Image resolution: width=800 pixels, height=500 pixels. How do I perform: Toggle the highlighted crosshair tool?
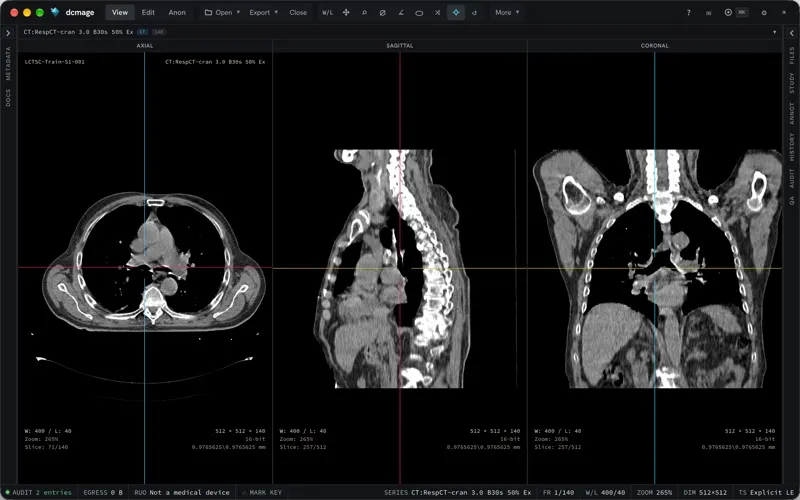[x=456, y=12]
